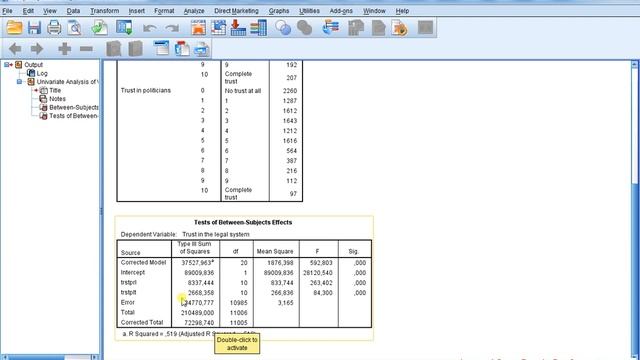Click the Export output icon

[99, 28]
